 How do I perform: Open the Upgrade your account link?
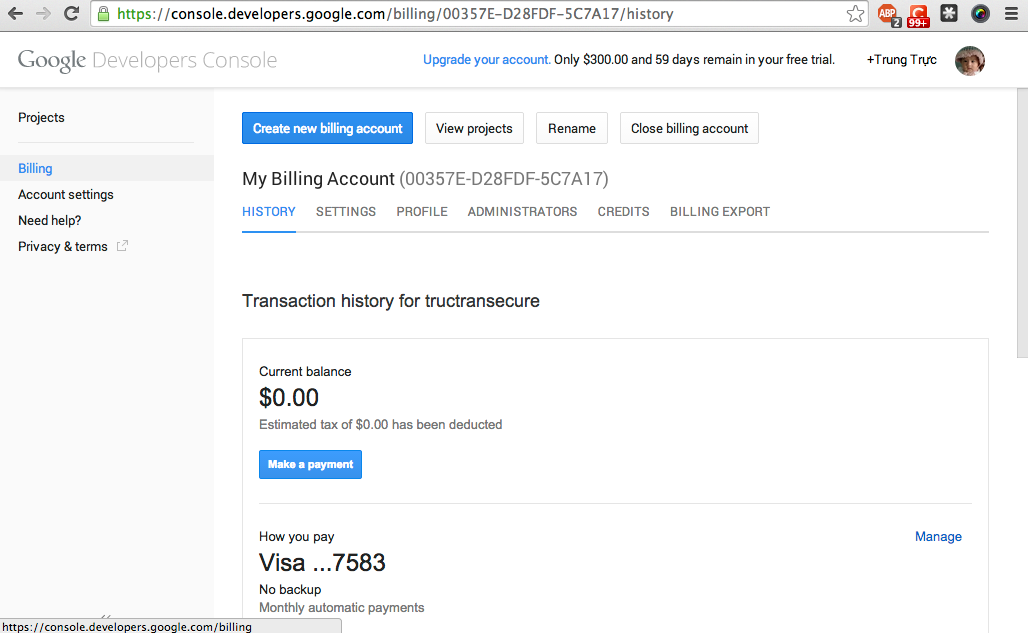(486, 60)
